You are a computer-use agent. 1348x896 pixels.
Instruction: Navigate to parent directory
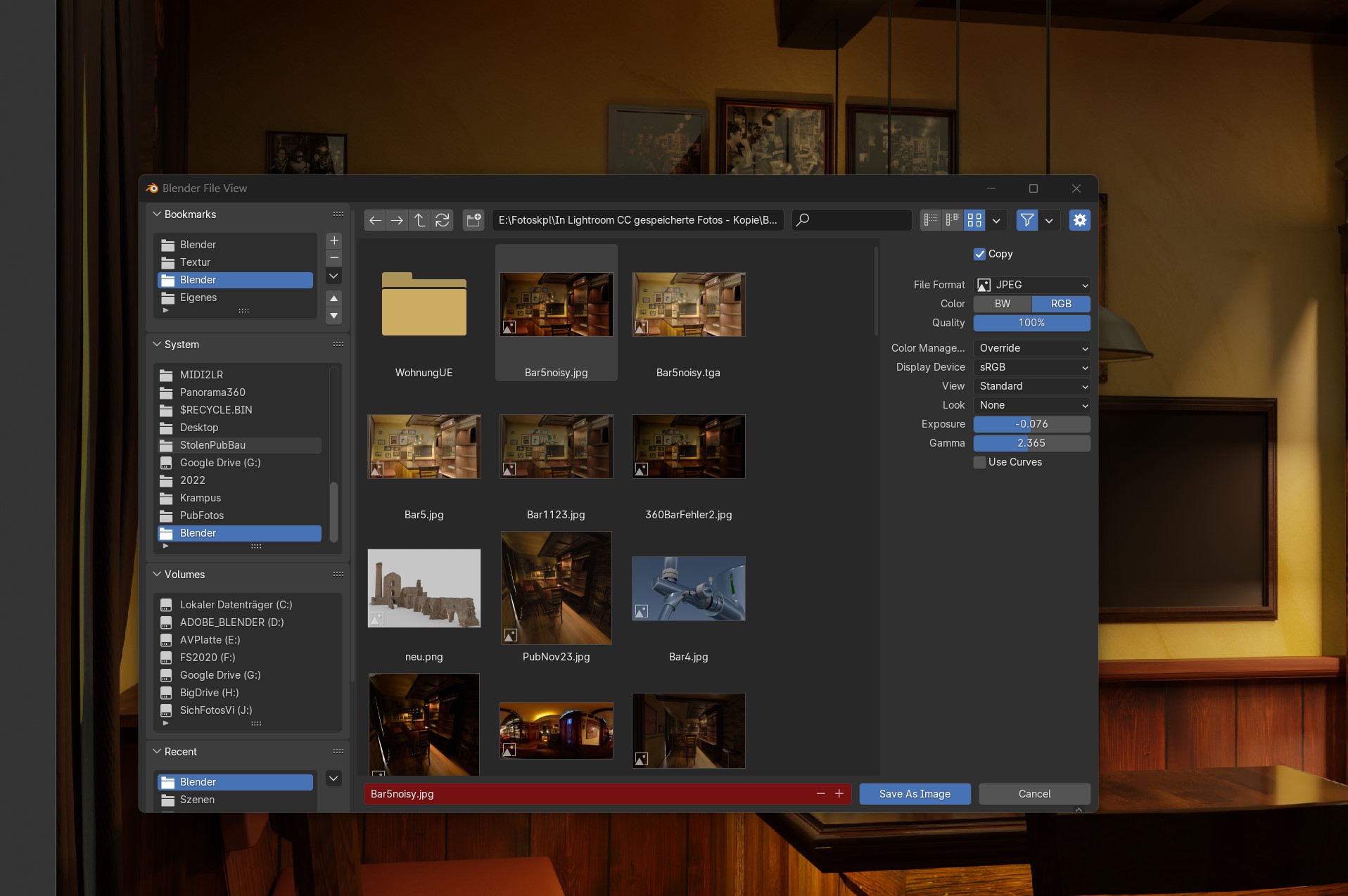point(419,220)
